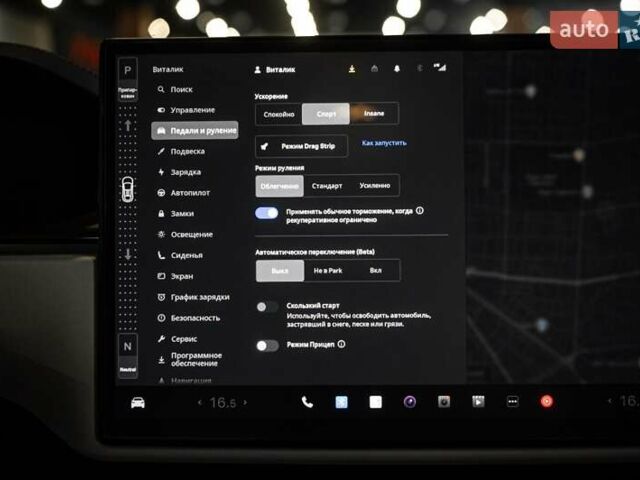
Task: Enable the Скользкий старт toggle
Action: coord(266,307)
